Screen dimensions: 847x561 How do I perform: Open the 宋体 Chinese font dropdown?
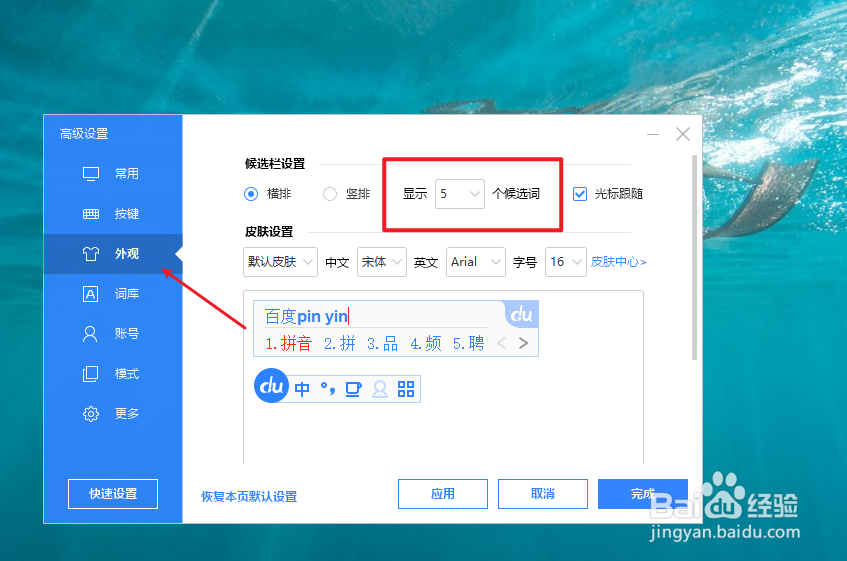click(x=381, y=262)
